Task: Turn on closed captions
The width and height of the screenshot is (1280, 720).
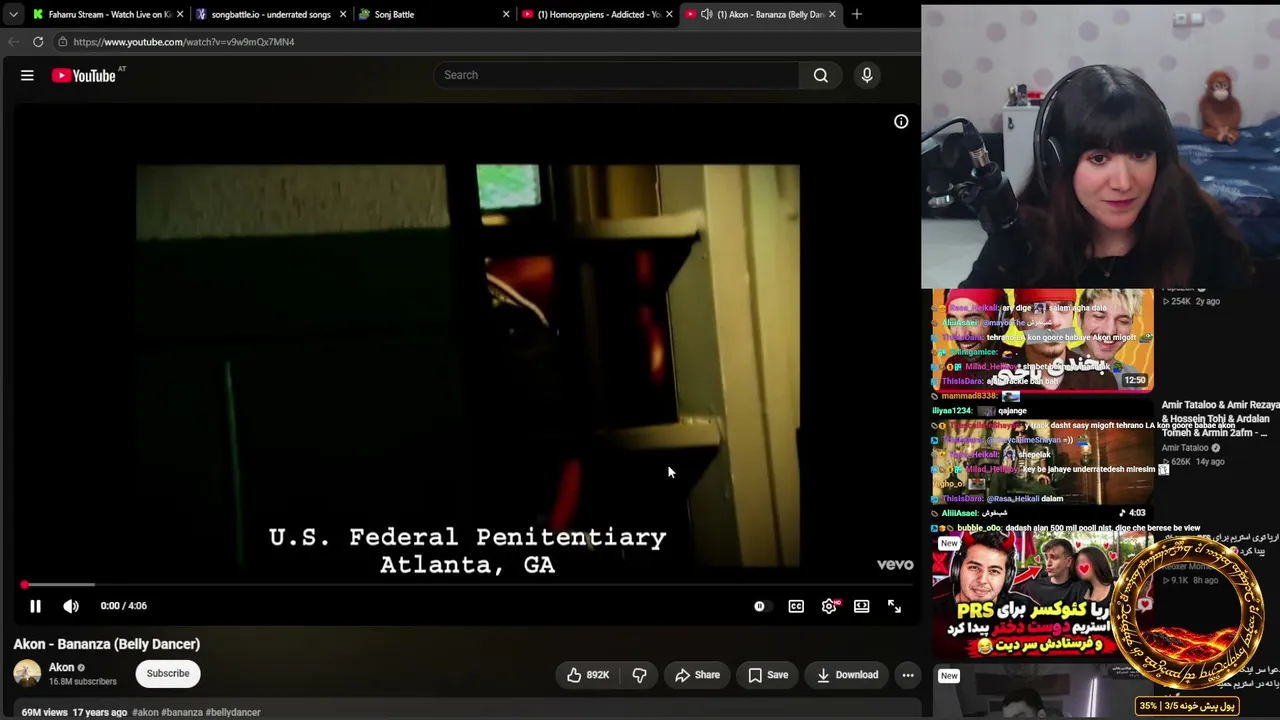Action: click(x=796, y=606)
